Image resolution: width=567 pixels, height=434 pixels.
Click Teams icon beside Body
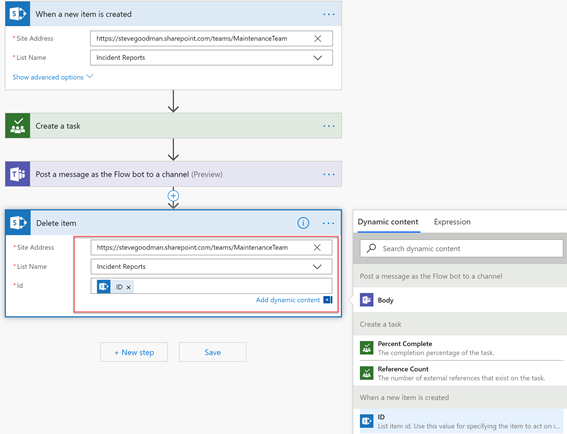click(366, 300)
